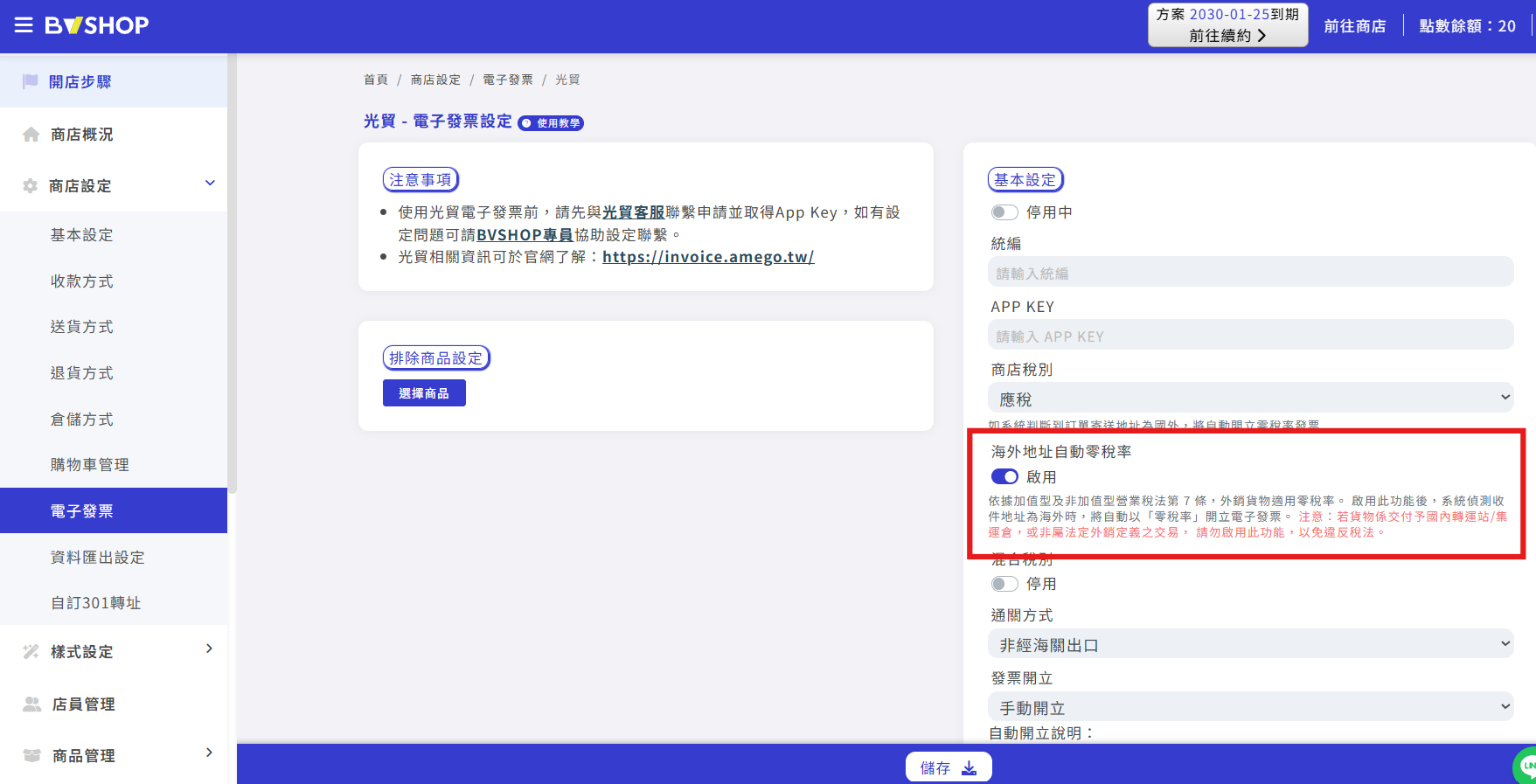The image size is (1536, 784).
Task: Expand the 樣式設定 sidebar section
Action: pos(209,649)
